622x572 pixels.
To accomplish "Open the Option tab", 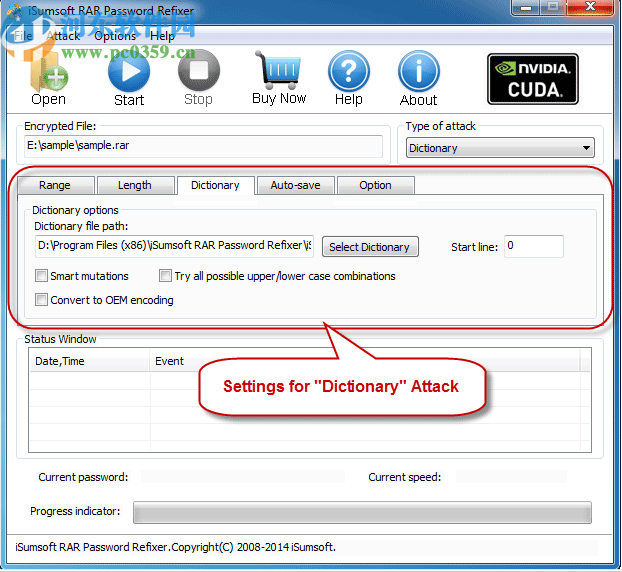I will point(376,185).
